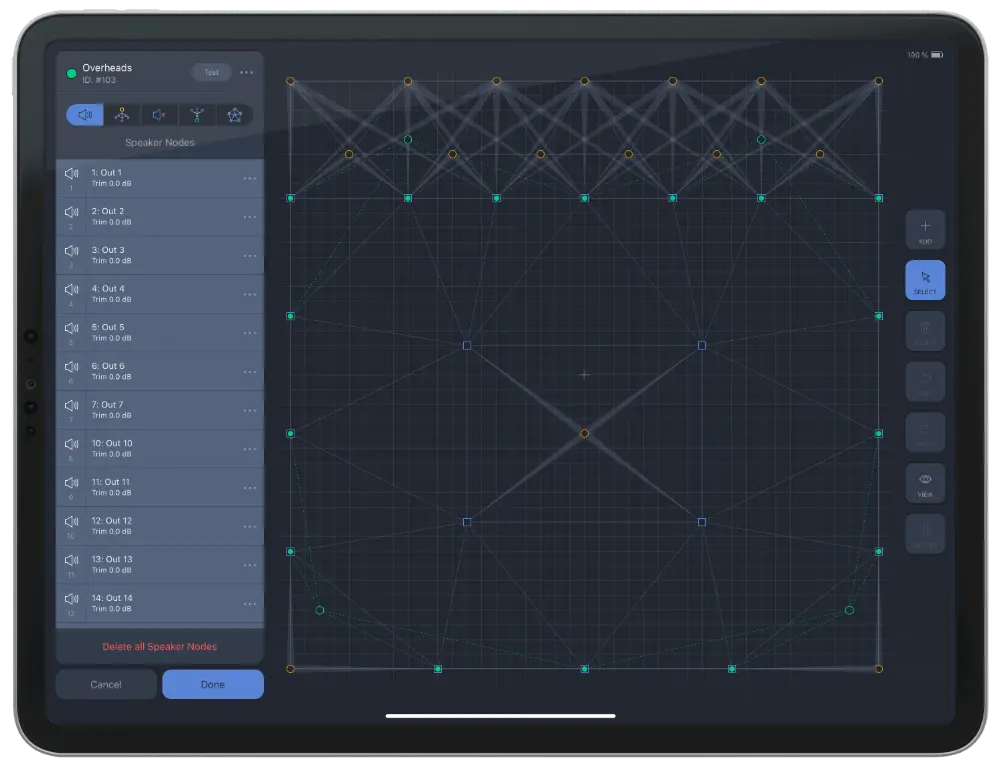Open the muted speaker node category icon
The height and width of the screenshot is (768, 1000).
tap(158, 114)
